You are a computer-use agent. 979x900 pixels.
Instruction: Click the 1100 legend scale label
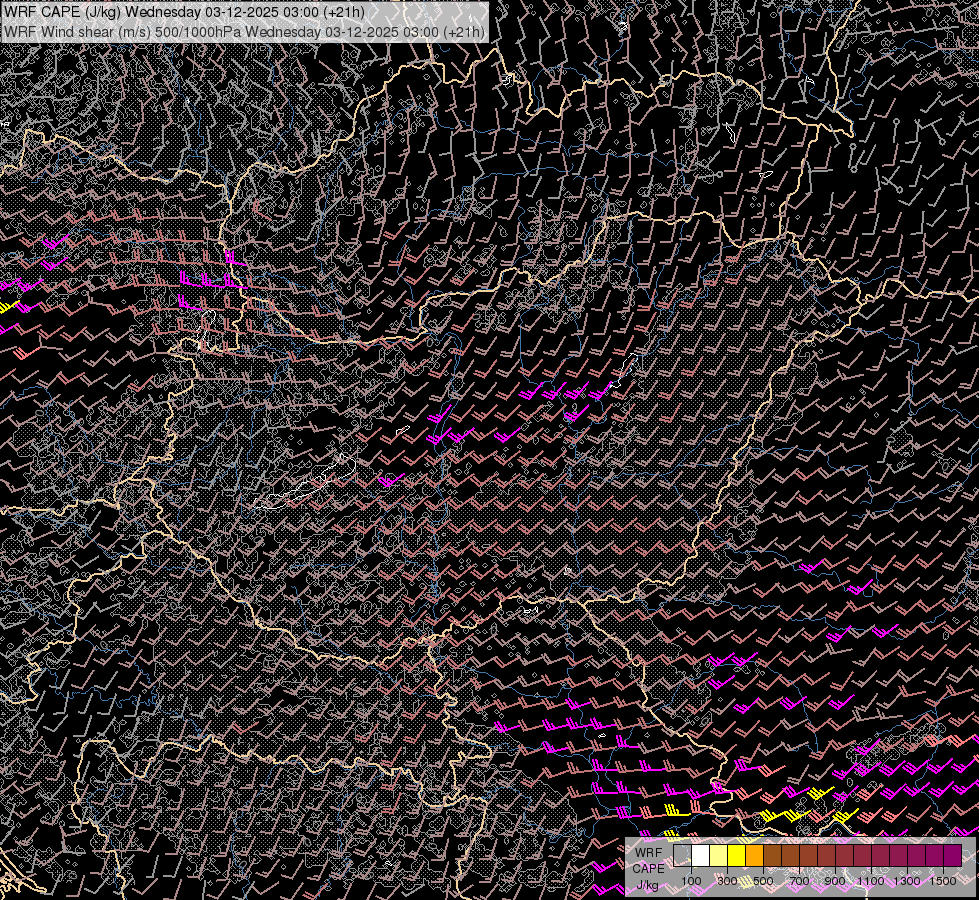871,881
